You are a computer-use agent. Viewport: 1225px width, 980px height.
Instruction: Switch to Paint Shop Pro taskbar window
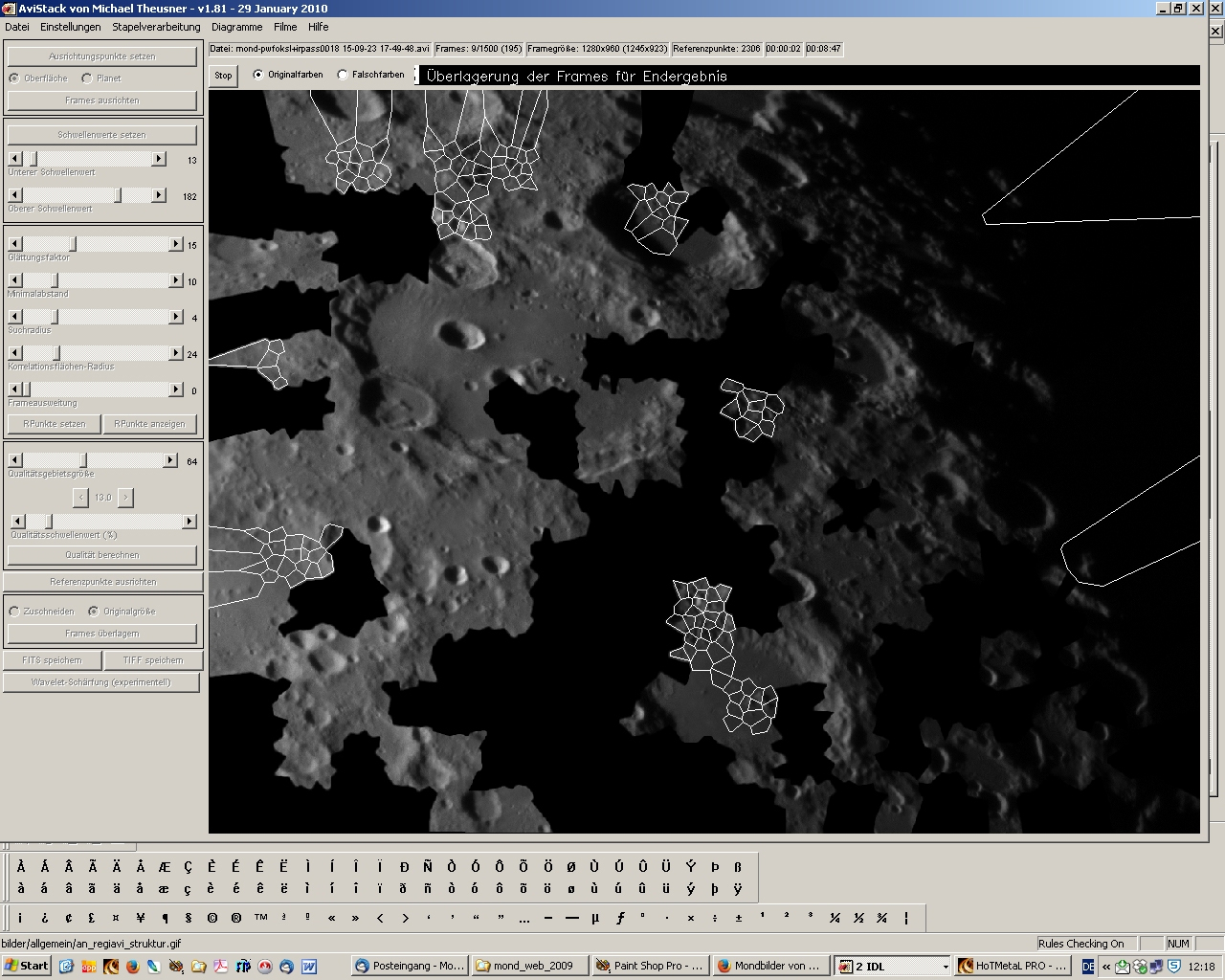pos(649,967)
